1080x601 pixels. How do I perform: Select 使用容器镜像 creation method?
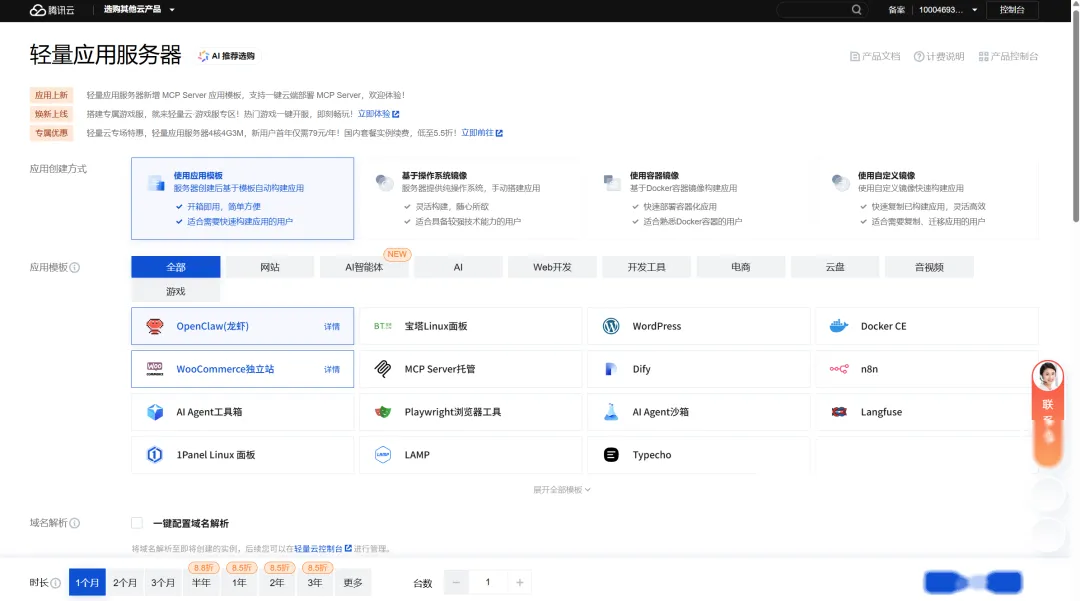[698, 198]
